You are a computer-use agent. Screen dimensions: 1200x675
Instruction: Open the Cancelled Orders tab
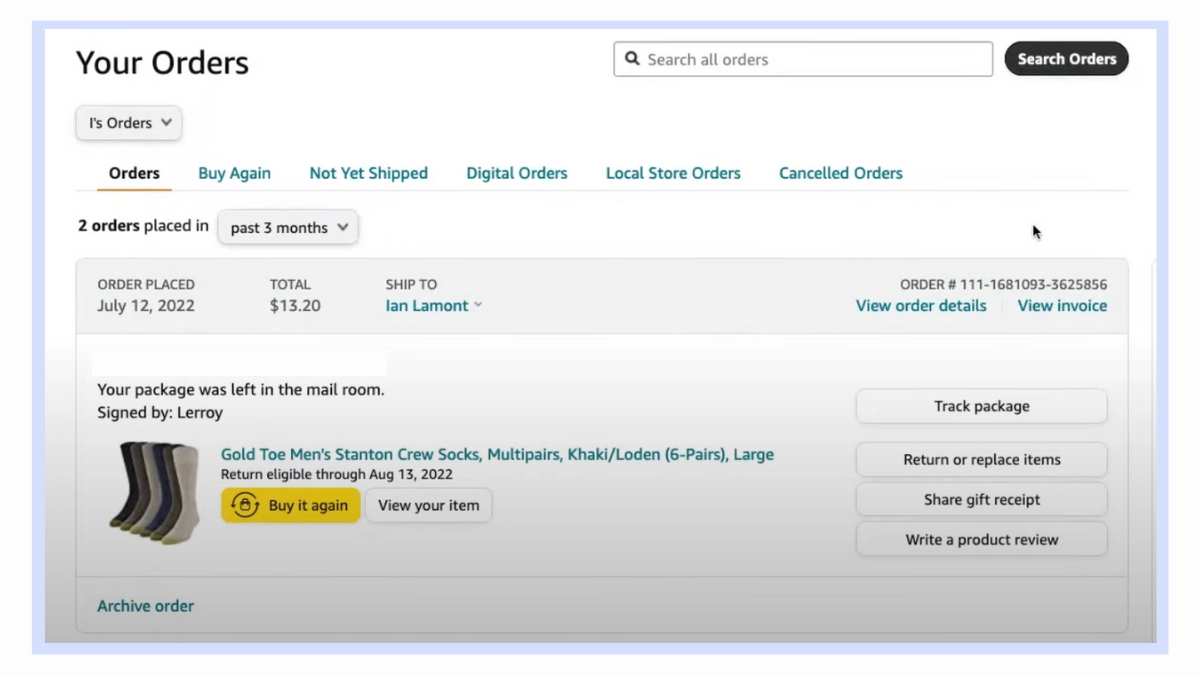tap(841, 173)
